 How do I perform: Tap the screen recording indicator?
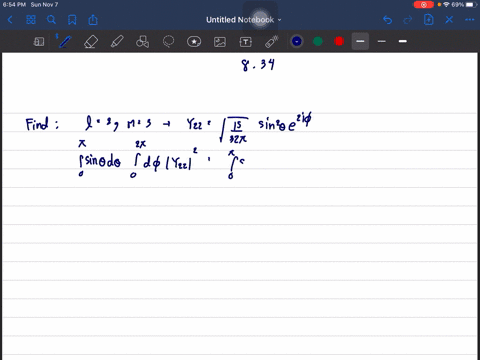coord(424,5)
